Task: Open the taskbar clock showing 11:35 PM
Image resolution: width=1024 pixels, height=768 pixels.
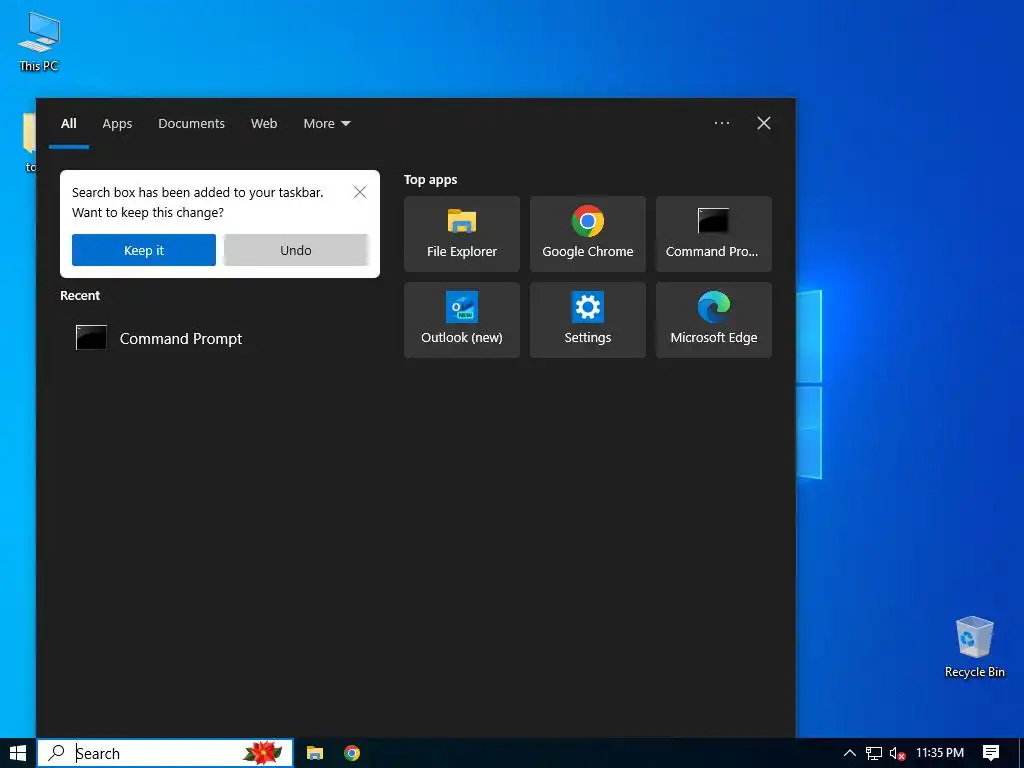Action: pos(940,753)
